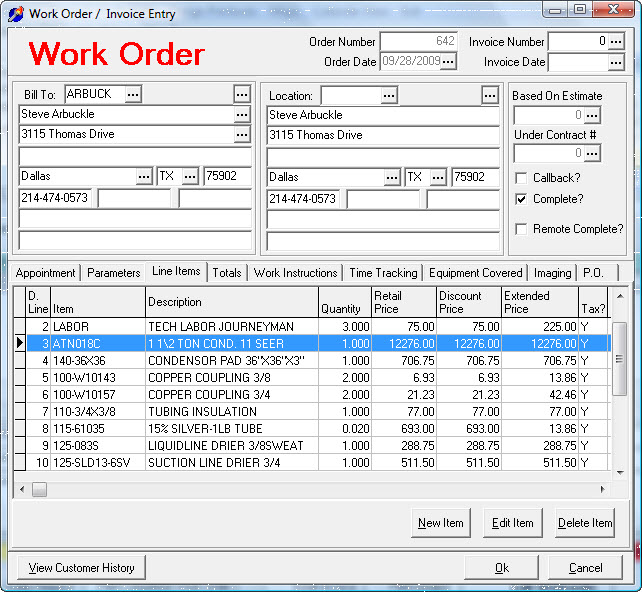Open the Order Date picker ellipsis button
Screen dimensions: 642x592
pyautogui.click(x=448, y=62)
